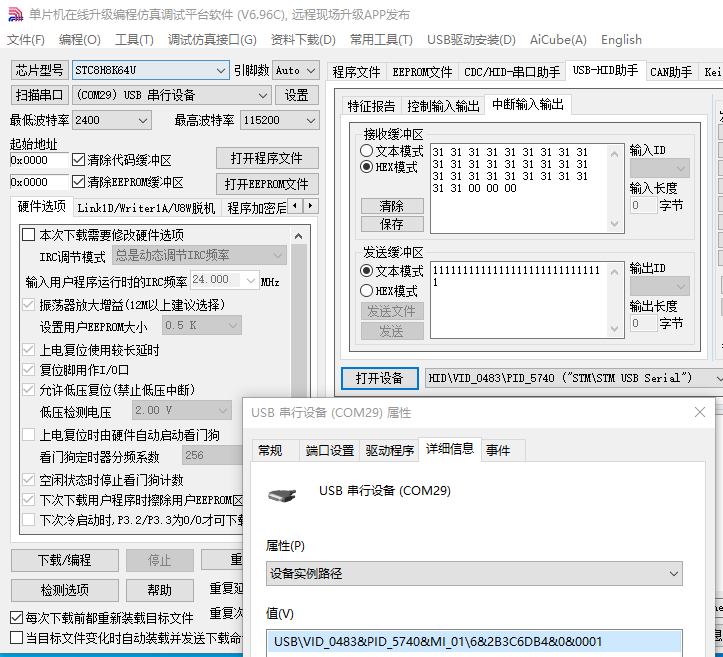
Task: Click the application logo icon in title bar
Action: coord(16,14)
